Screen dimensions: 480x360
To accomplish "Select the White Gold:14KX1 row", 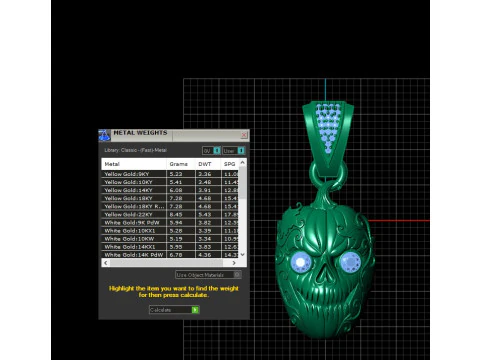I will [x=170, y=247].
